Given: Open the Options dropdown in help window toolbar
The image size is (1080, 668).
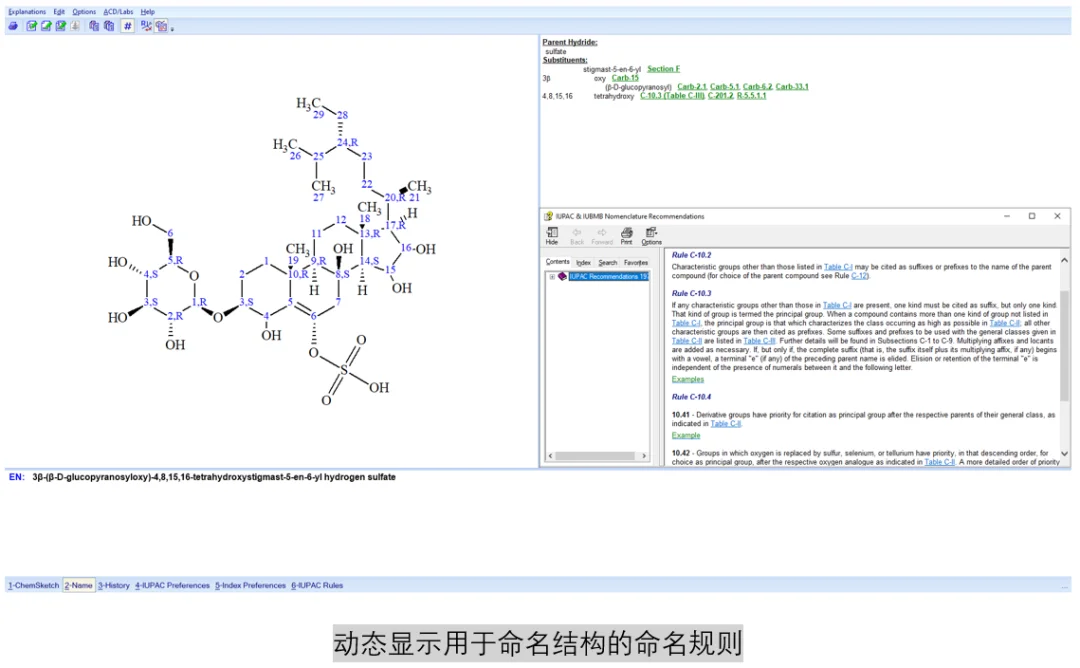Looking at the screenshot, I should [651, 236].
